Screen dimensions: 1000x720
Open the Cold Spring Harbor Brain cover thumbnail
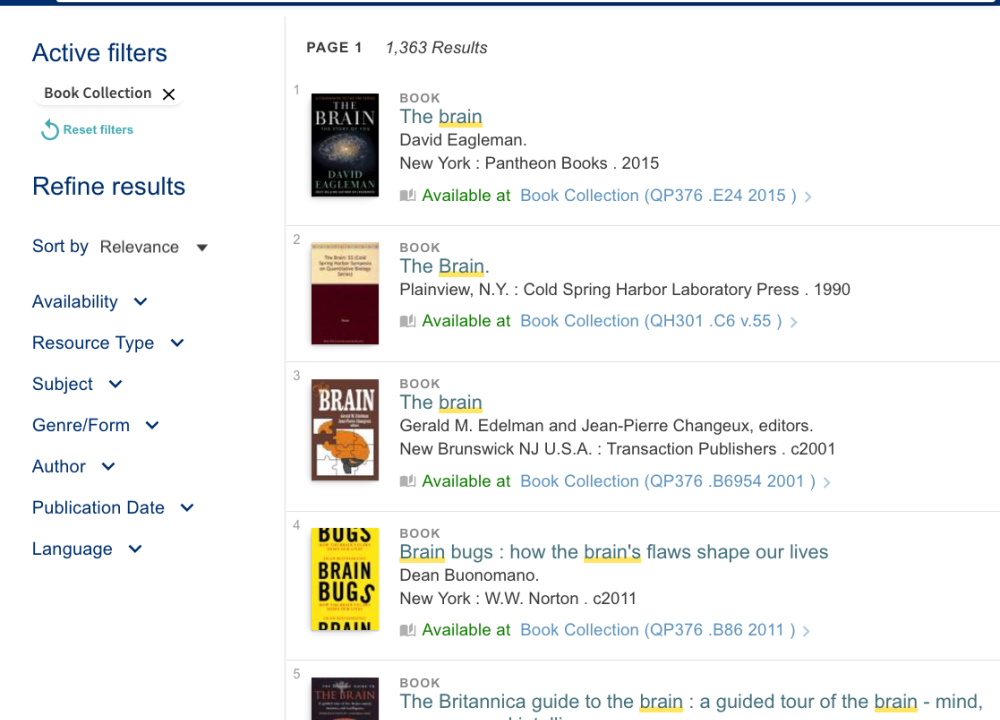345,293
